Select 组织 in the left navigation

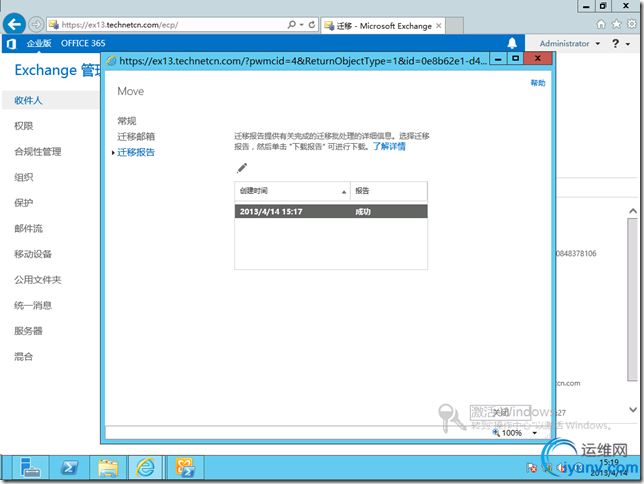(23, 177)
